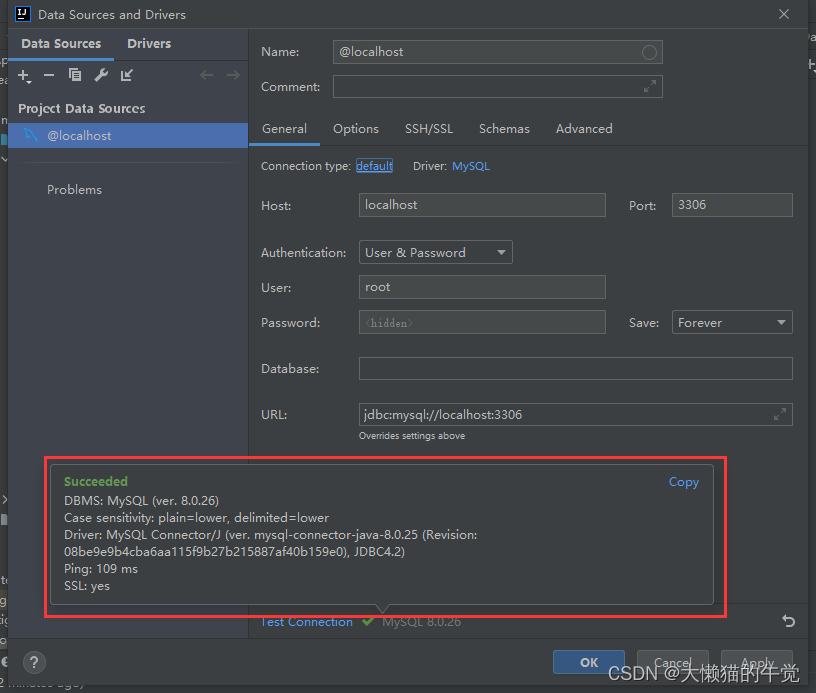This screenshot has height=693, width=816.
Task: Duplicate the selected data source
Action: 75,75
